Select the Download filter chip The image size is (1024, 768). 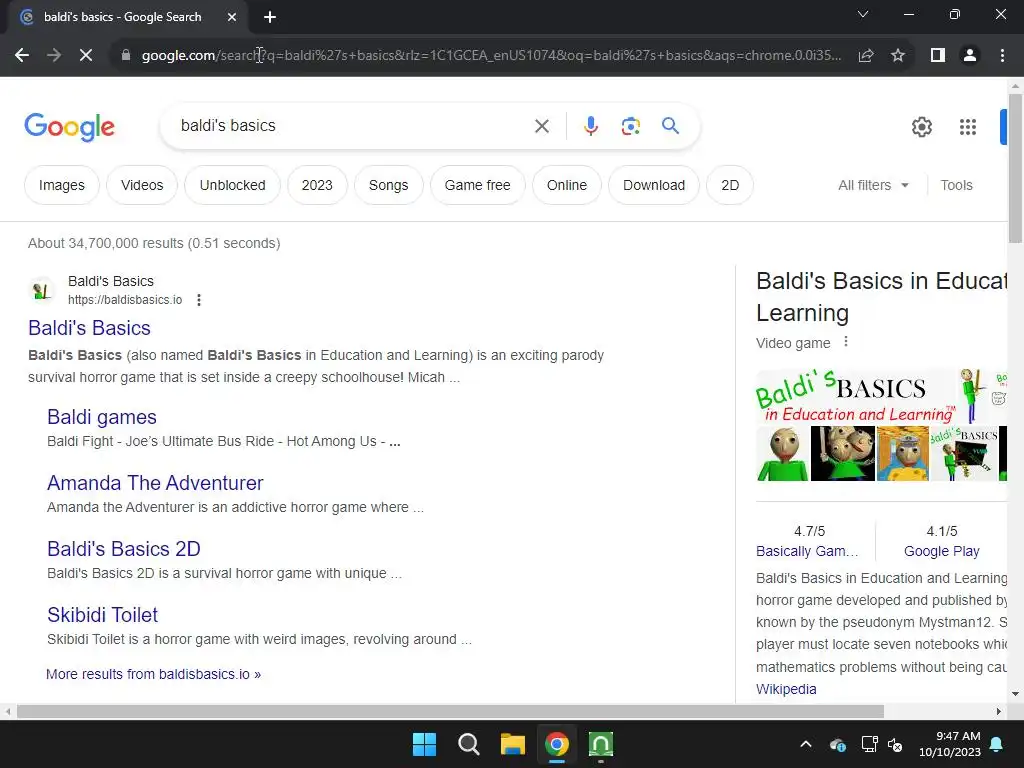(x=654, y=185)
